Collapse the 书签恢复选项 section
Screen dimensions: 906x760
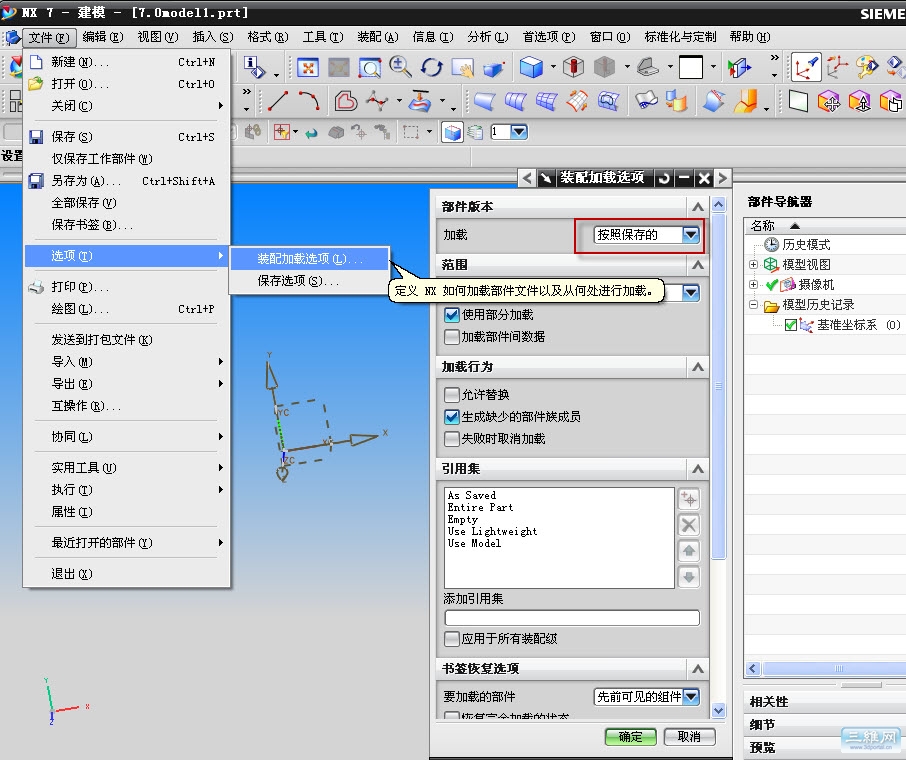pyautogui.click(x=698, y=669)
